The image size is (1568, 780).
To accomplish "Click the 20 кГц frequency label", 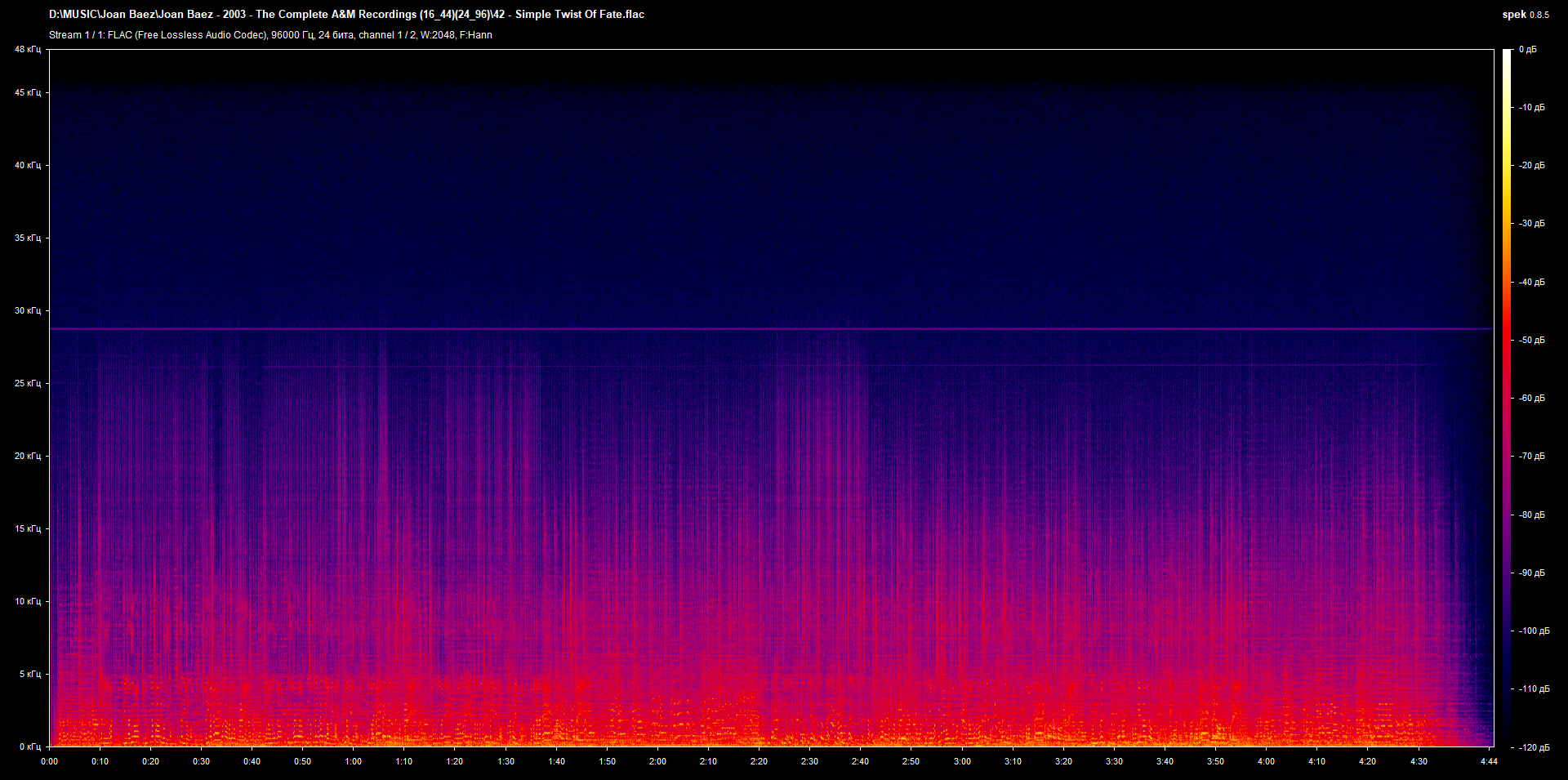I will [27, 457].
